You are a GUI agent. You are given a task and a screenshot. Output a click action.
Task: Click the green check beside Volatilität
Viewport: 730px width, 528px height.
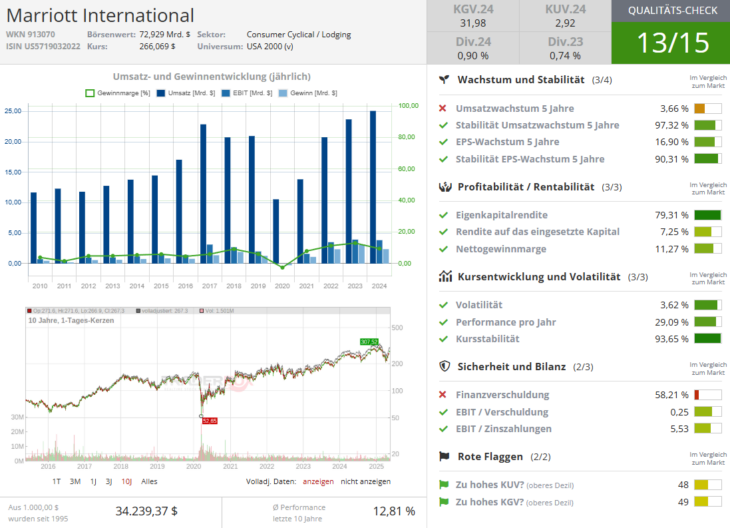443,305
